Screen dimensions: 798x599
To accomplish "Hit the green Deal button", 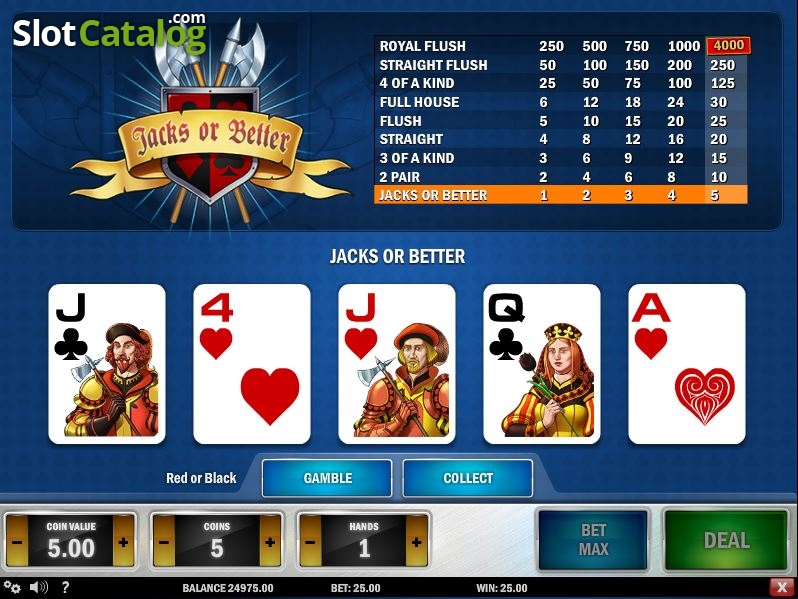I will click(x=726, y=540).
